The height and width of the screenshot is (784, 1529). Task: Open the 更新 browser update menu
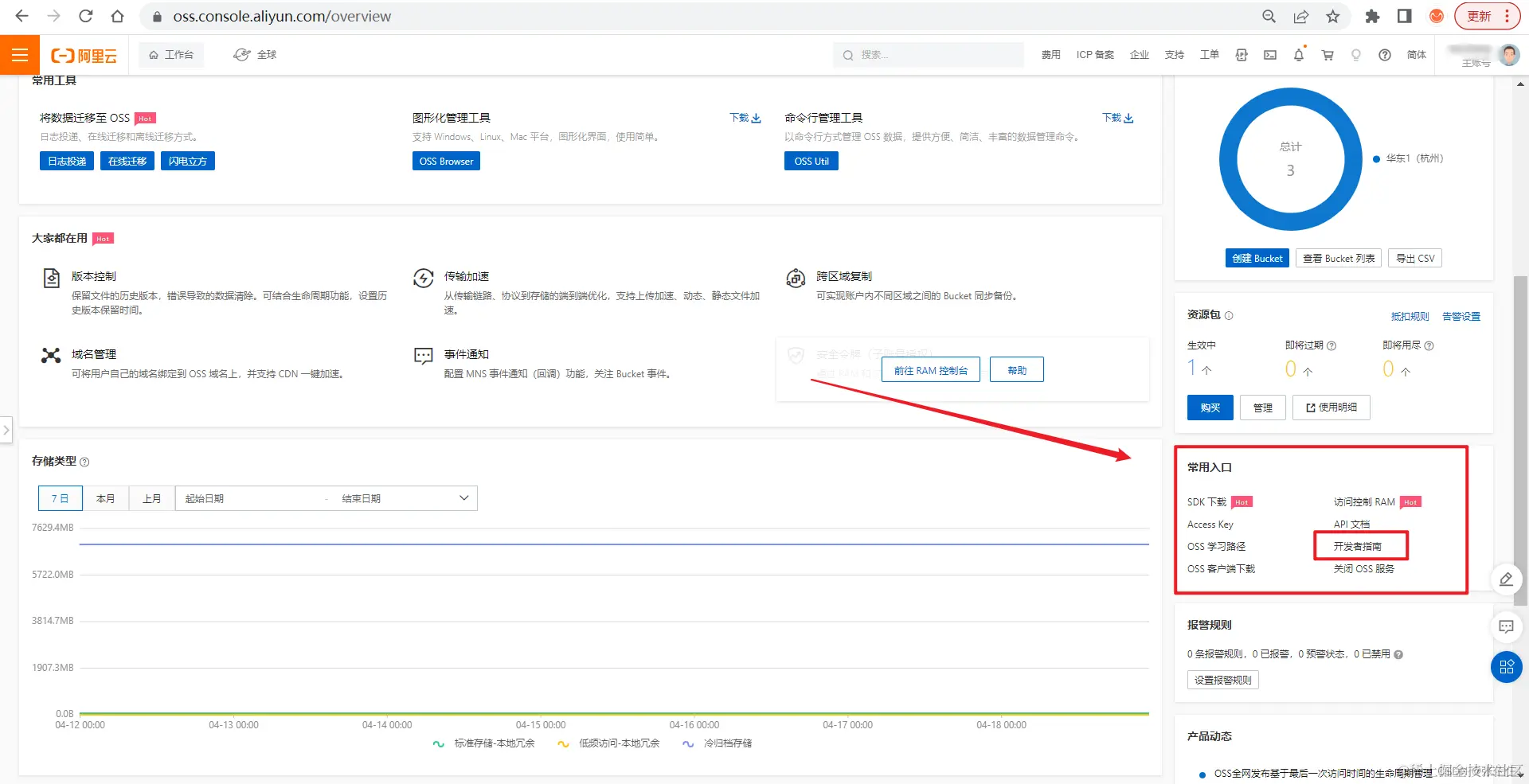(1488, 16)
